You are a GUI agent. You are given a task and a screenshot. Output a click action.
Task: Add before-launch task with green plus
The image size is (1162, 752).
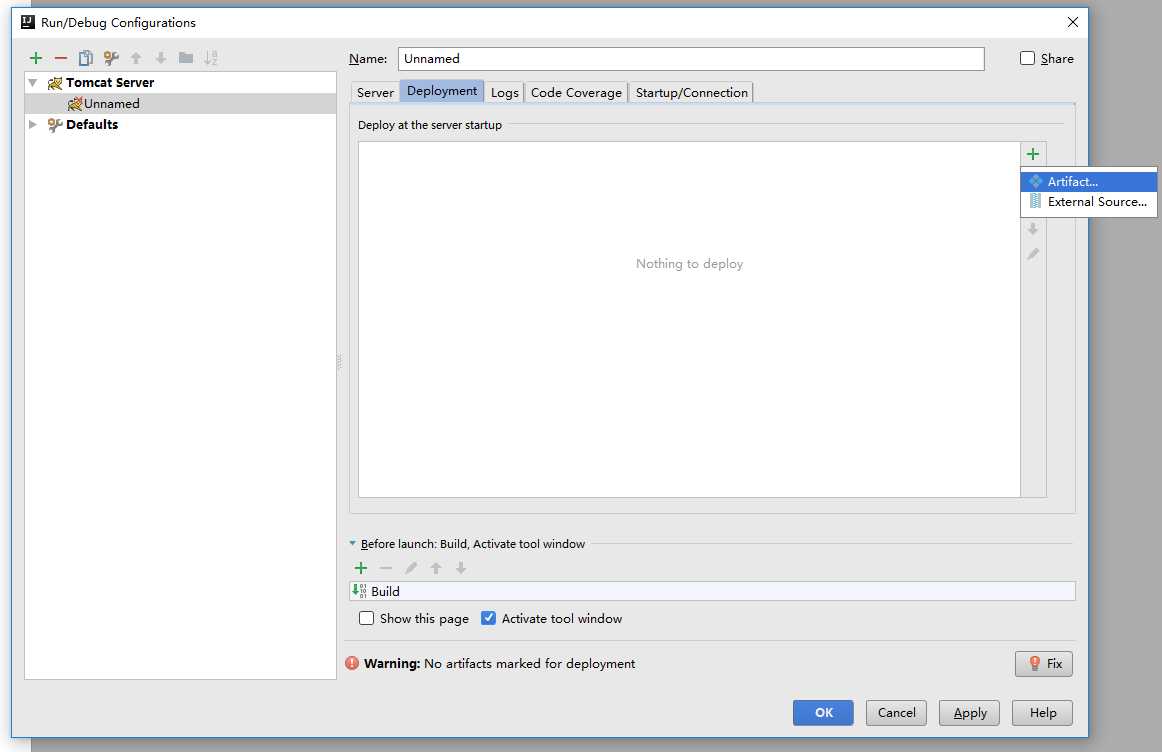[361, 568]
